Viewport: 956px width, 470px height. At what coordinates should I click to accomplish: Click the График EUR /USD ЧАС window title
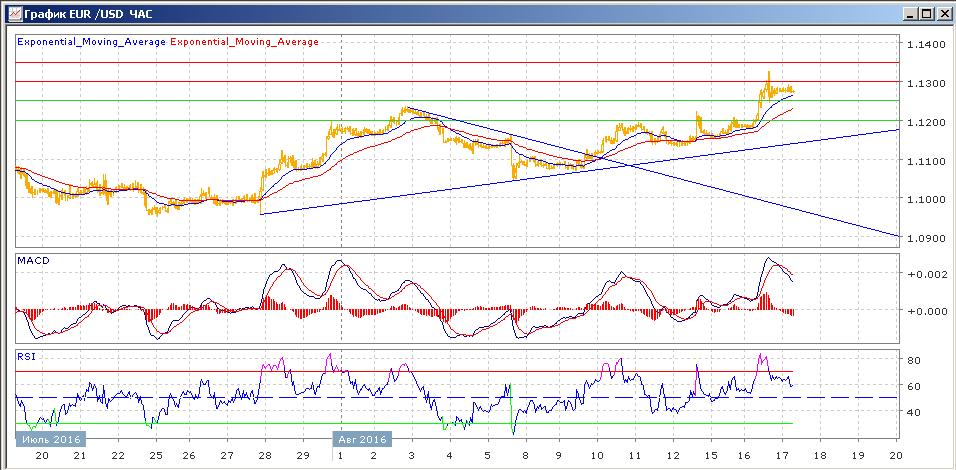pos(88,13)
